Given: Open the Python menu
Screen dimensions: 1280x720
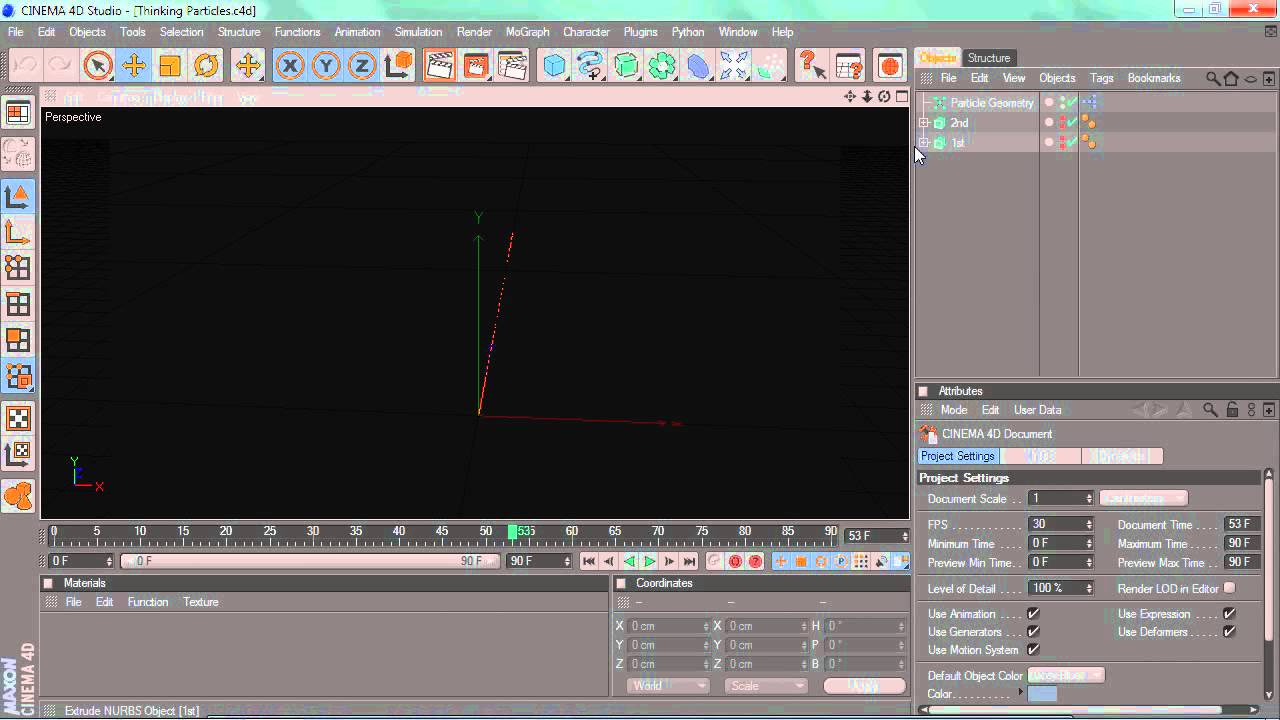Looking at the screenshot, I should pyautogui.click(x=687, y=32).
